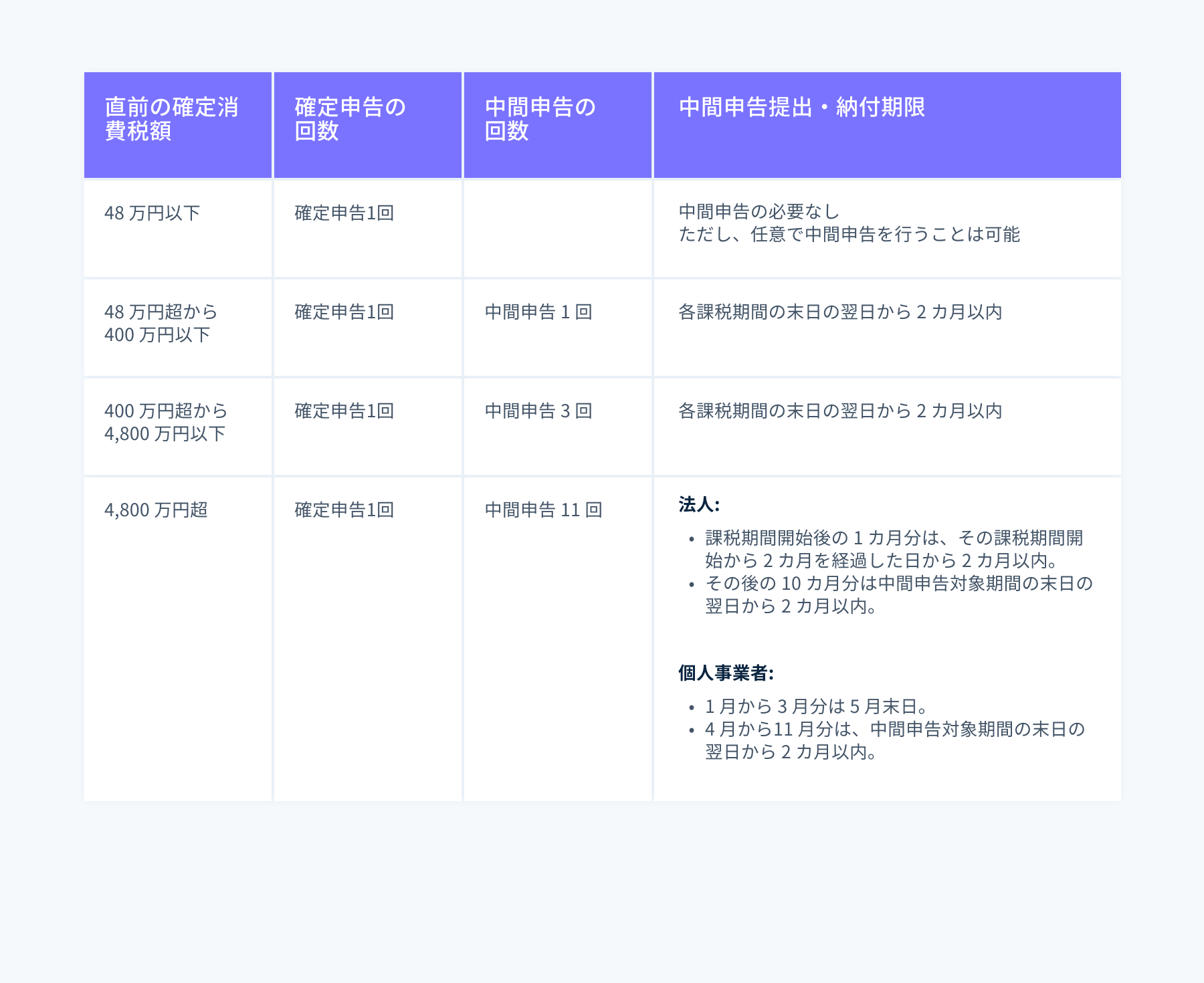Select the 4,800 万円超 cell
The height and width of the screenshot is (983, 1204).
156,510
